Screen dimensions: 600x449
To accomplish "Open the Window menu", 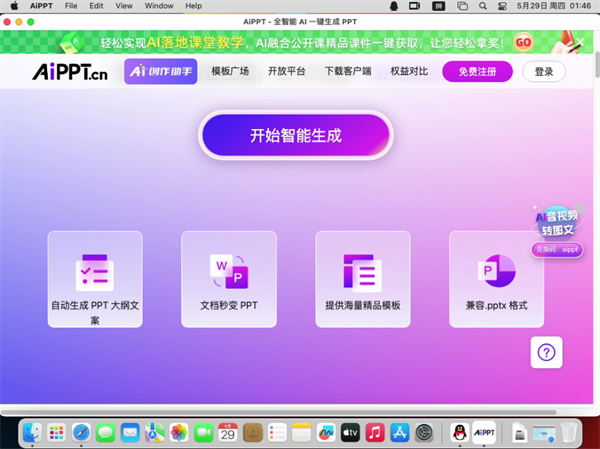I will click(x=159, y=6).
